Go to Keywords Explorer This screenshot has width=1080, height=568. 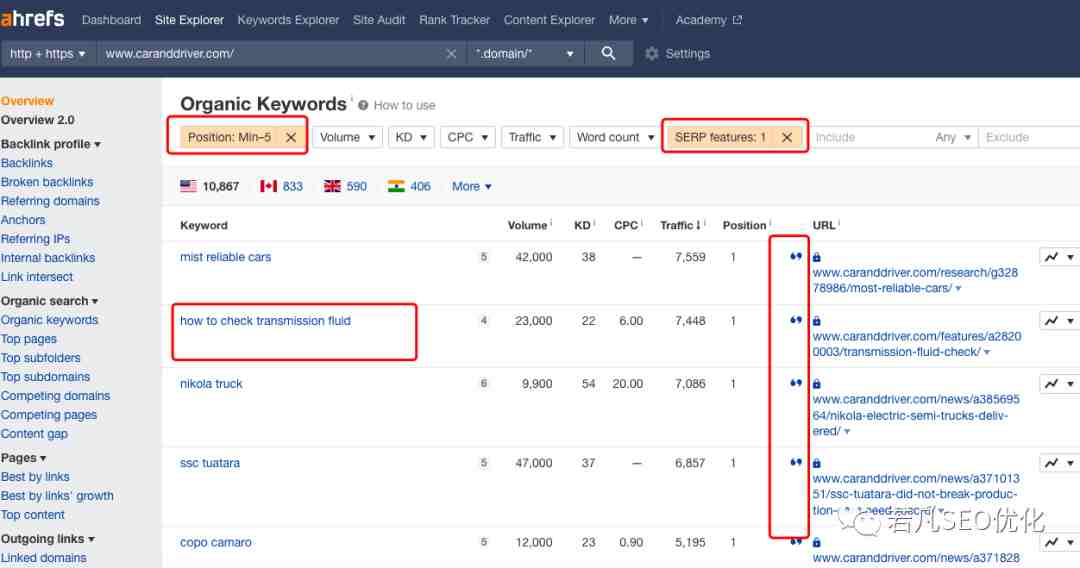point(288,20)
